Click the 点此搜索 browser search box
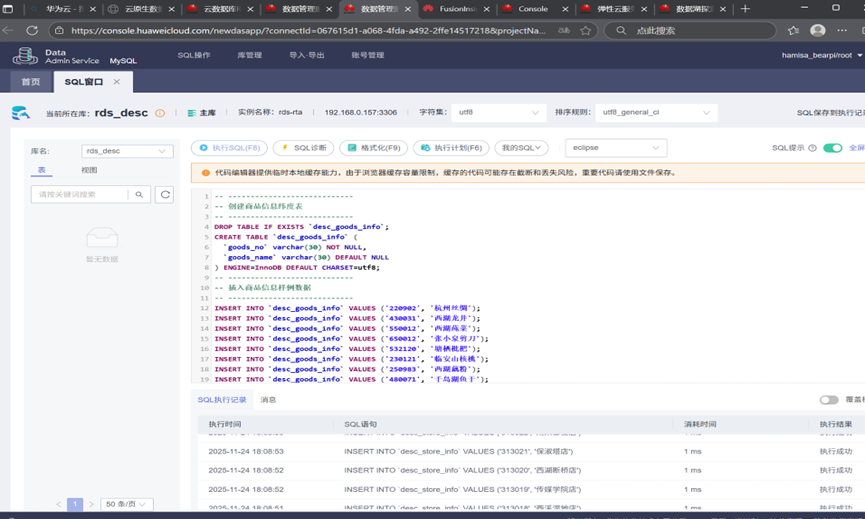This screenshot has height=519, width=865. click(690, 31)
